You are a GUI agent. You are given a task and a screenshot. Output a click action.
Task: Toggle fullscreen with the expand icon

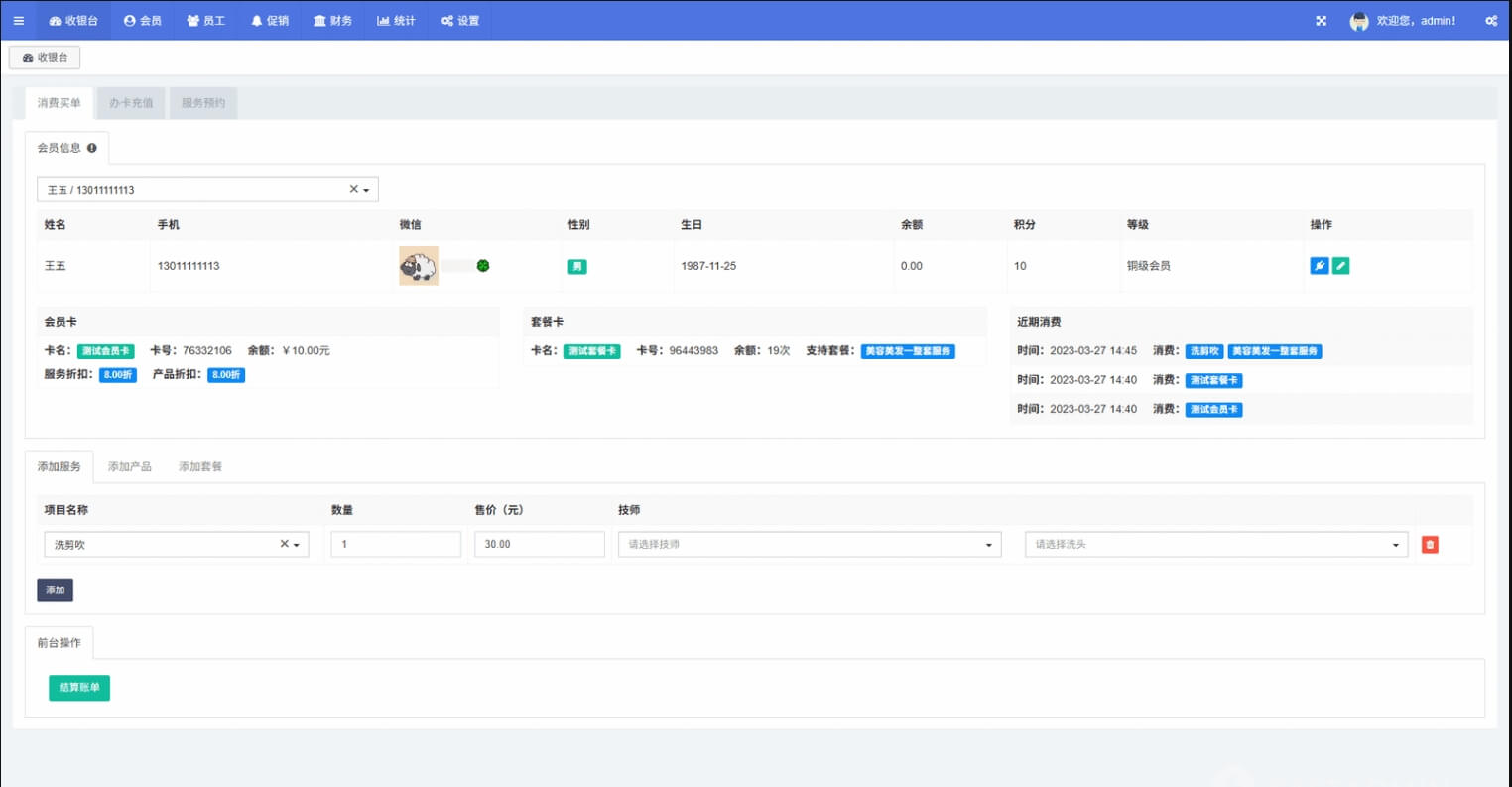1321,21
